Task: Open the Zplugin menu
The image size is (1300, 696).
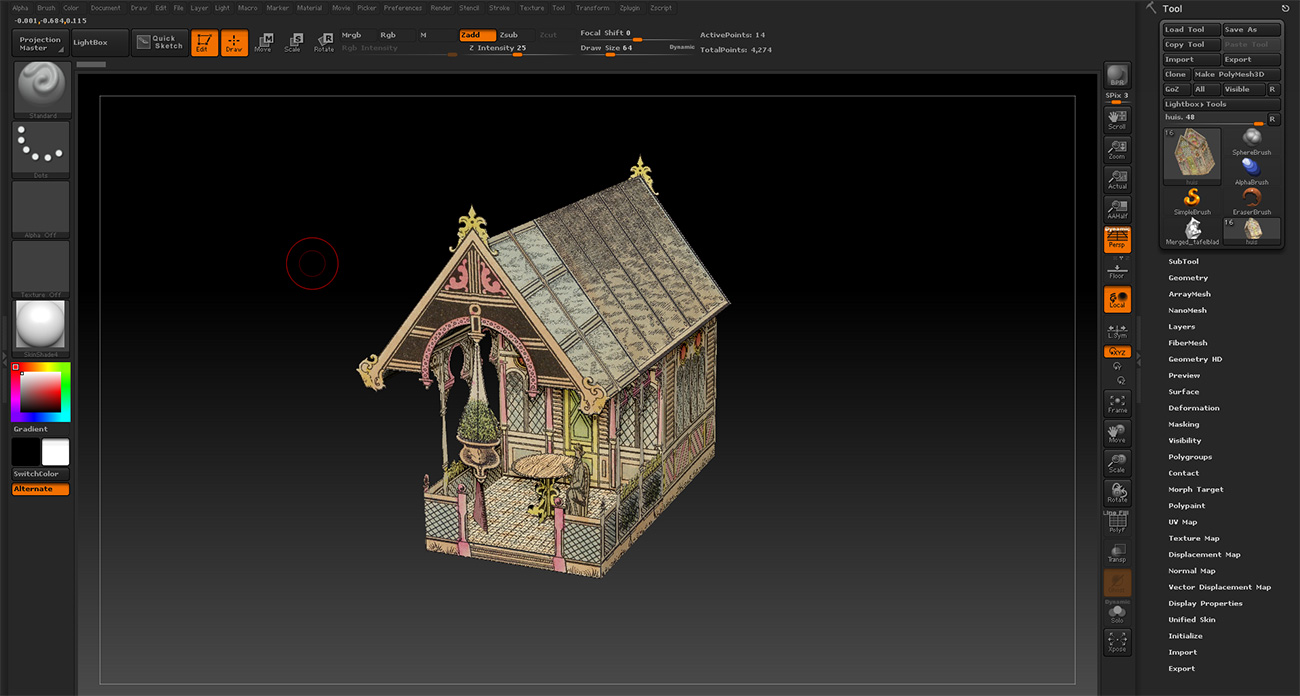Action: click(629, 8)
